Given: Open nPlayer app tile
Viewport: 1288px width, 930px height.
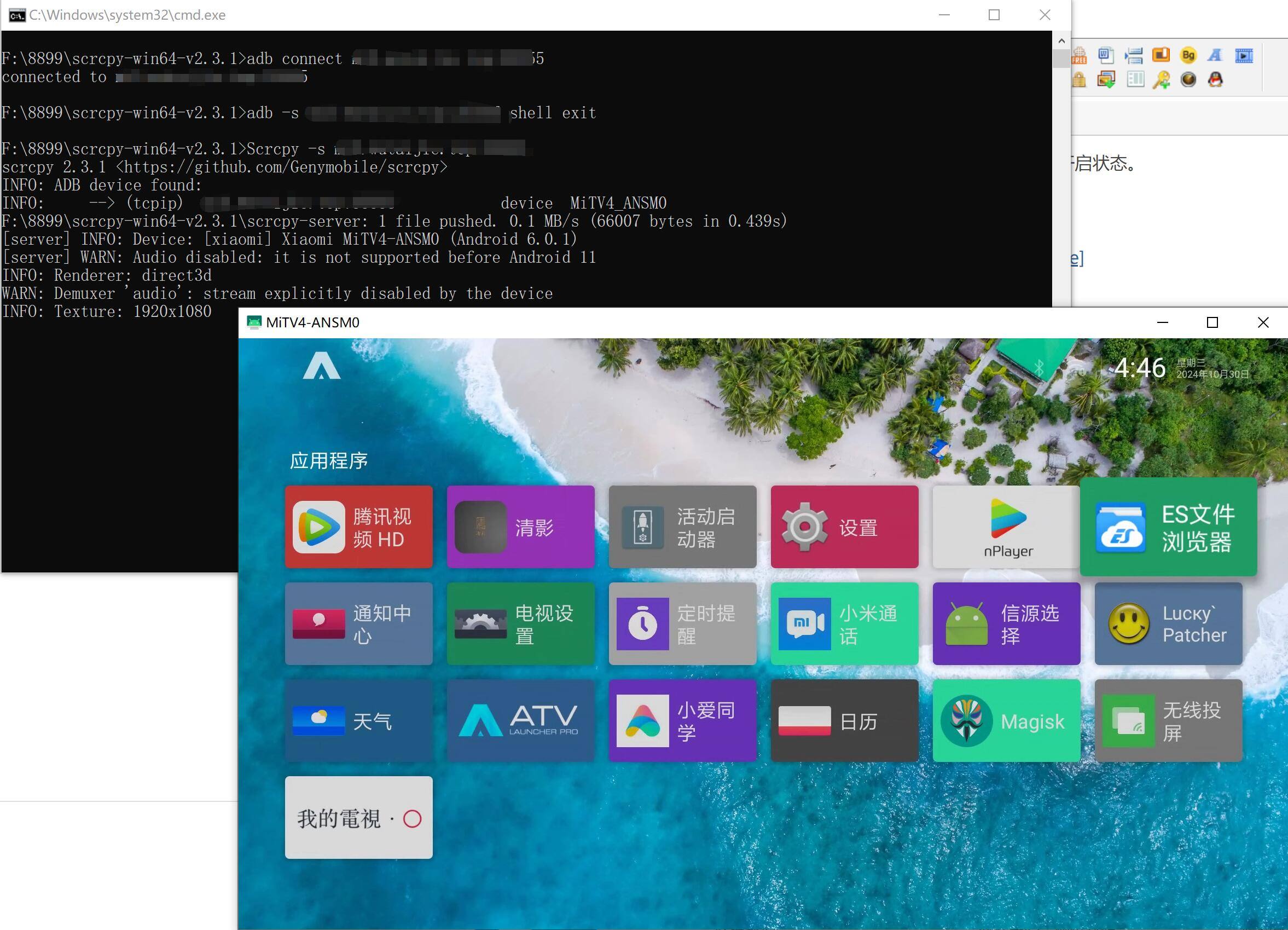Looking at the screenshot, I should (x=1006, y=526).
